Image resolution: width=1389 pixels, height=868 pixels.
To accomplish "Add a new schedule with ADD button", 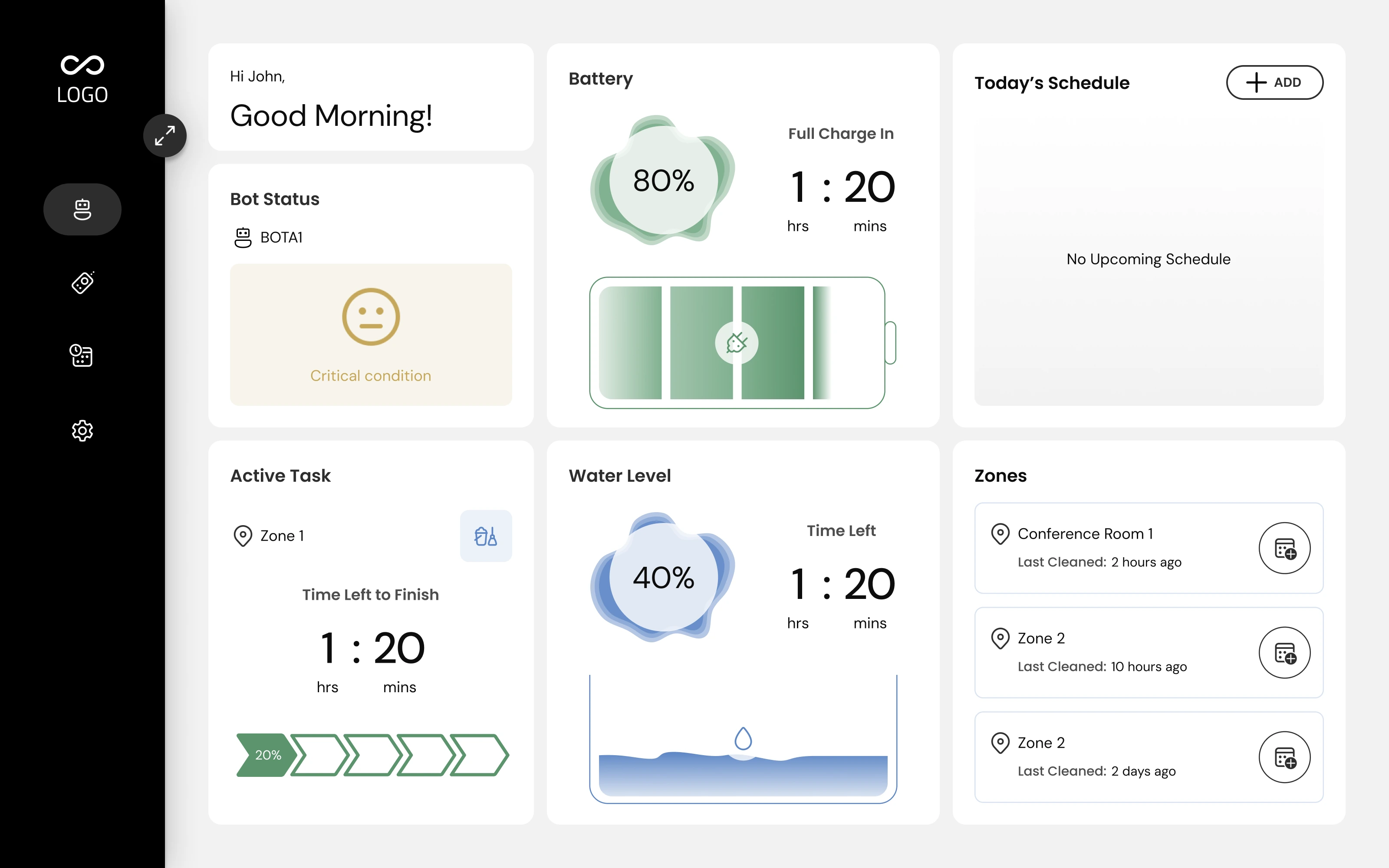I will (1274, 82).
